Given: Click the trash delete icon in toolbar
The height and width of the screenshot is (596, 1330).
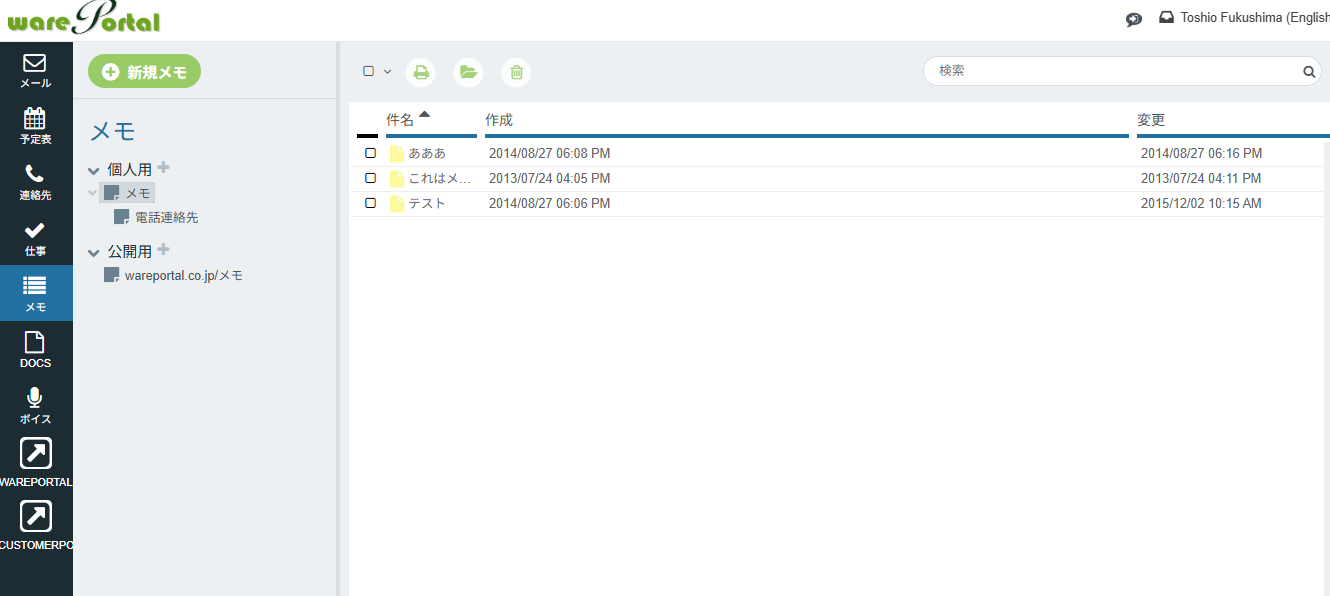Looking at the screenshot, I should click(516, 72).
